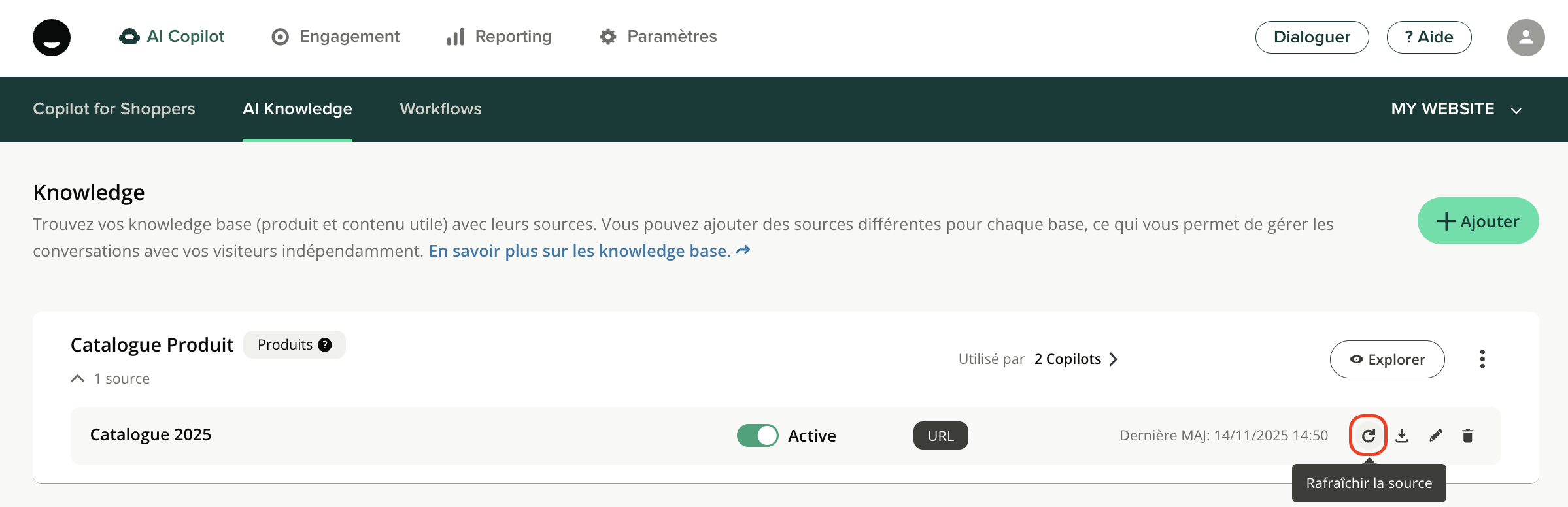Go to Copilot for Shoppers tab

pyautogui.click(x=114, y=109)
